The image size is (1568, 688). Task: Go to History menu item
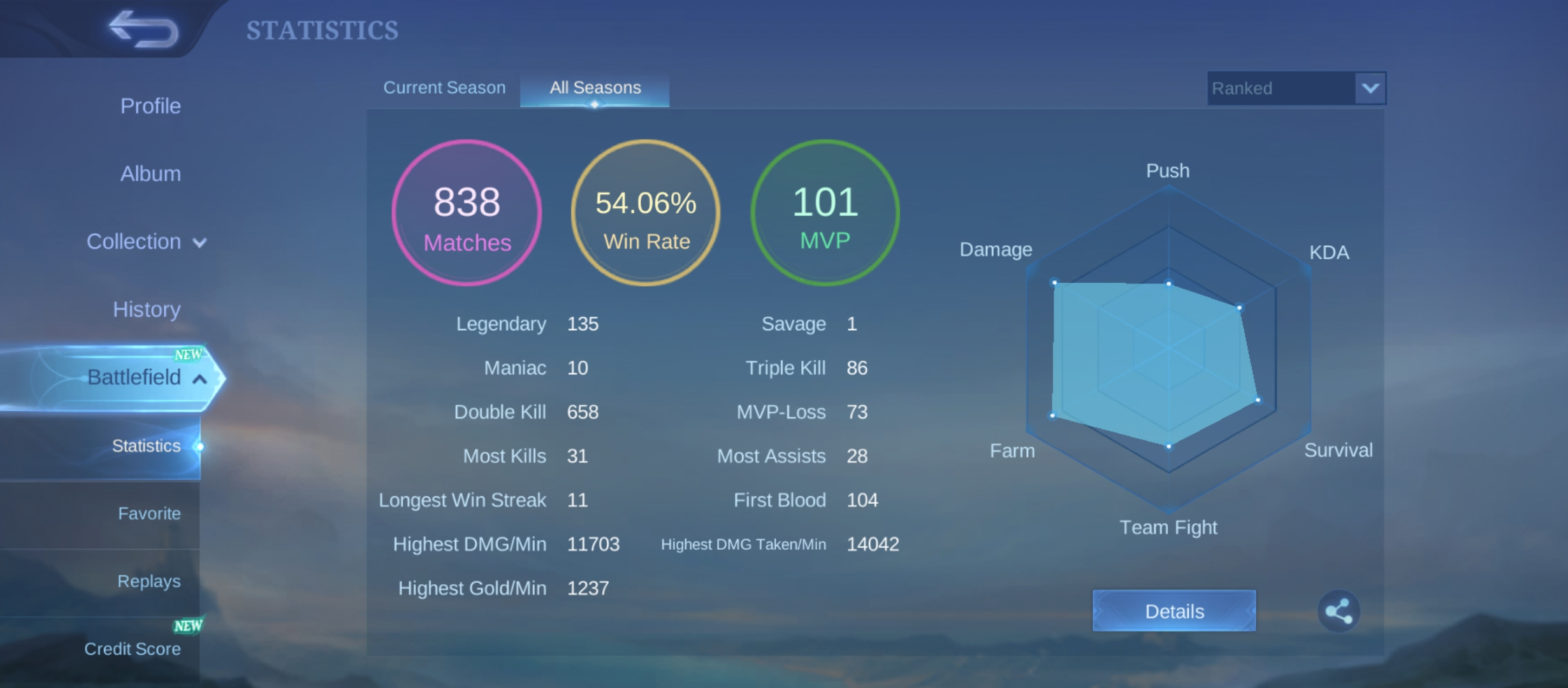(147, 309)
